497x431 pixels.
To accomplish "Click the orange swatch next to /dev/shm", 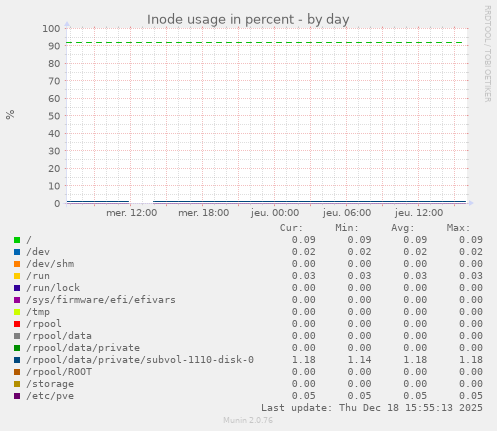I will pos(17,264).
